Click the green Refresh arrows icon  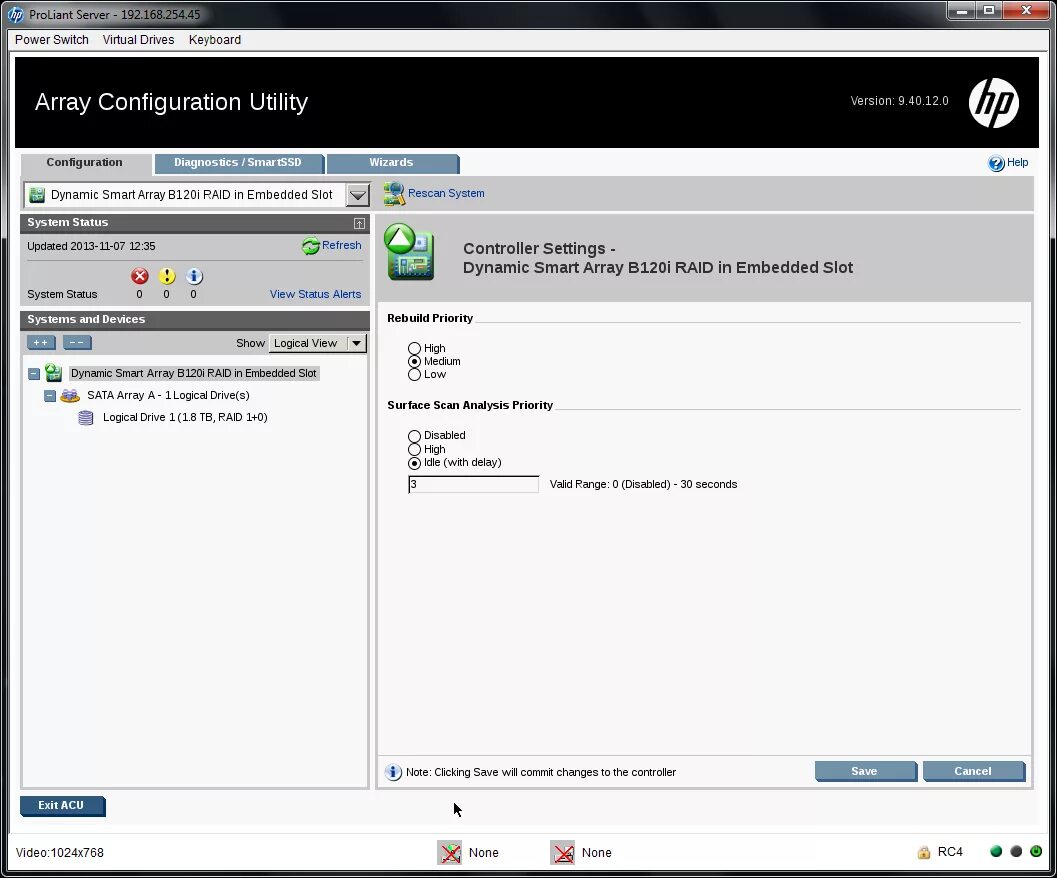310,246
